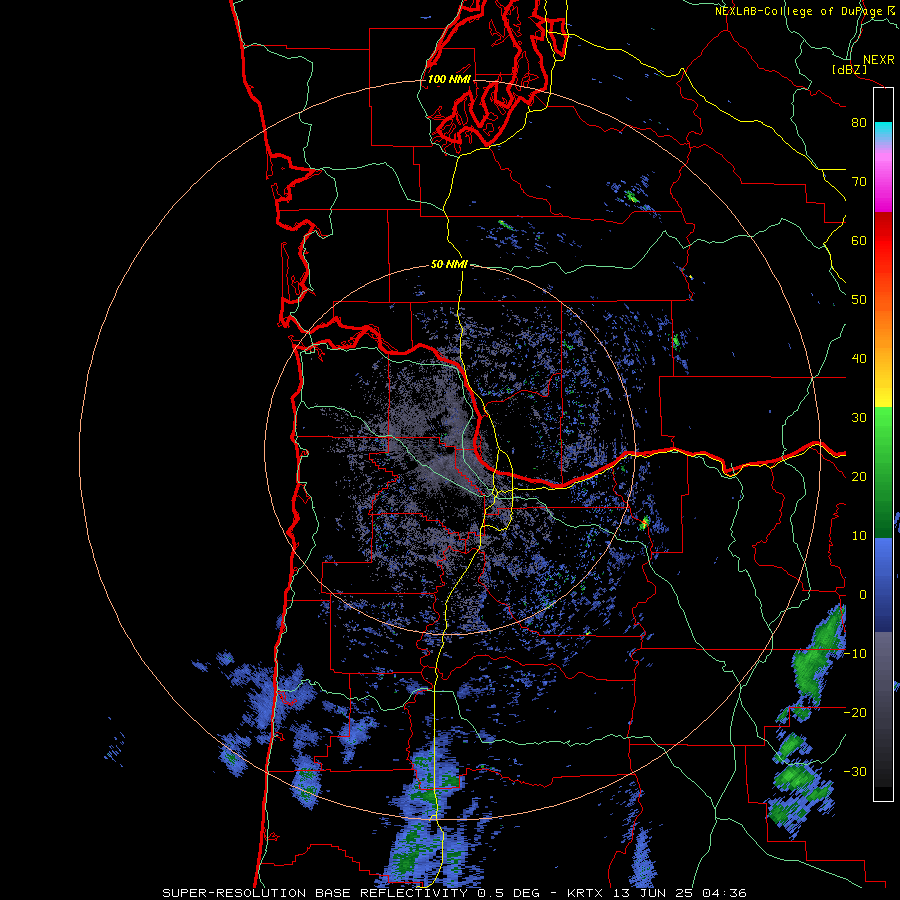Click the -20 dBZ scale value
The image size is (900, 900).
click(x=855, y=712)
